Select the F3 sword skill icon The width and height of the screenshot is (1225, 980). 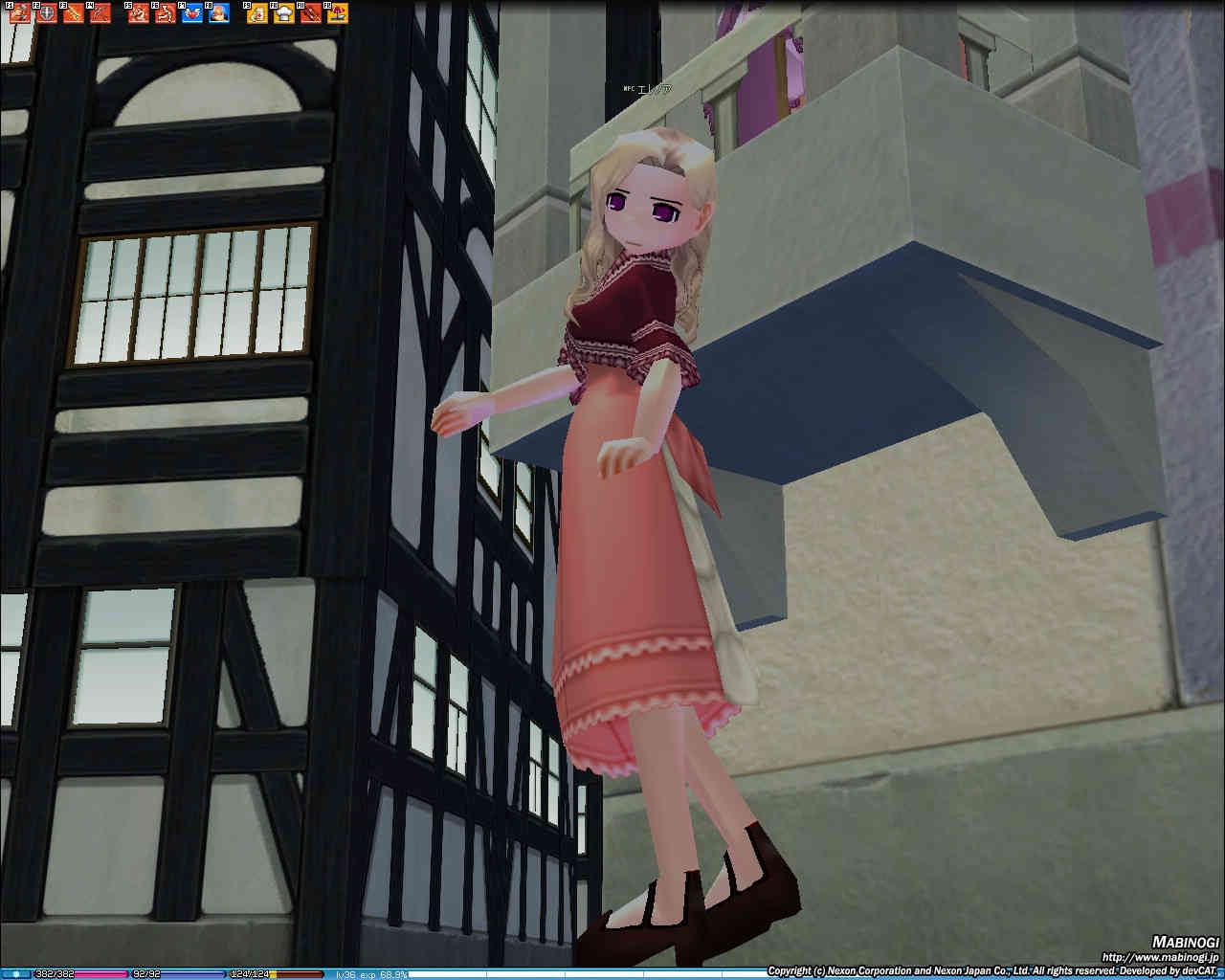pyautogui.click(x=74, y=12)
